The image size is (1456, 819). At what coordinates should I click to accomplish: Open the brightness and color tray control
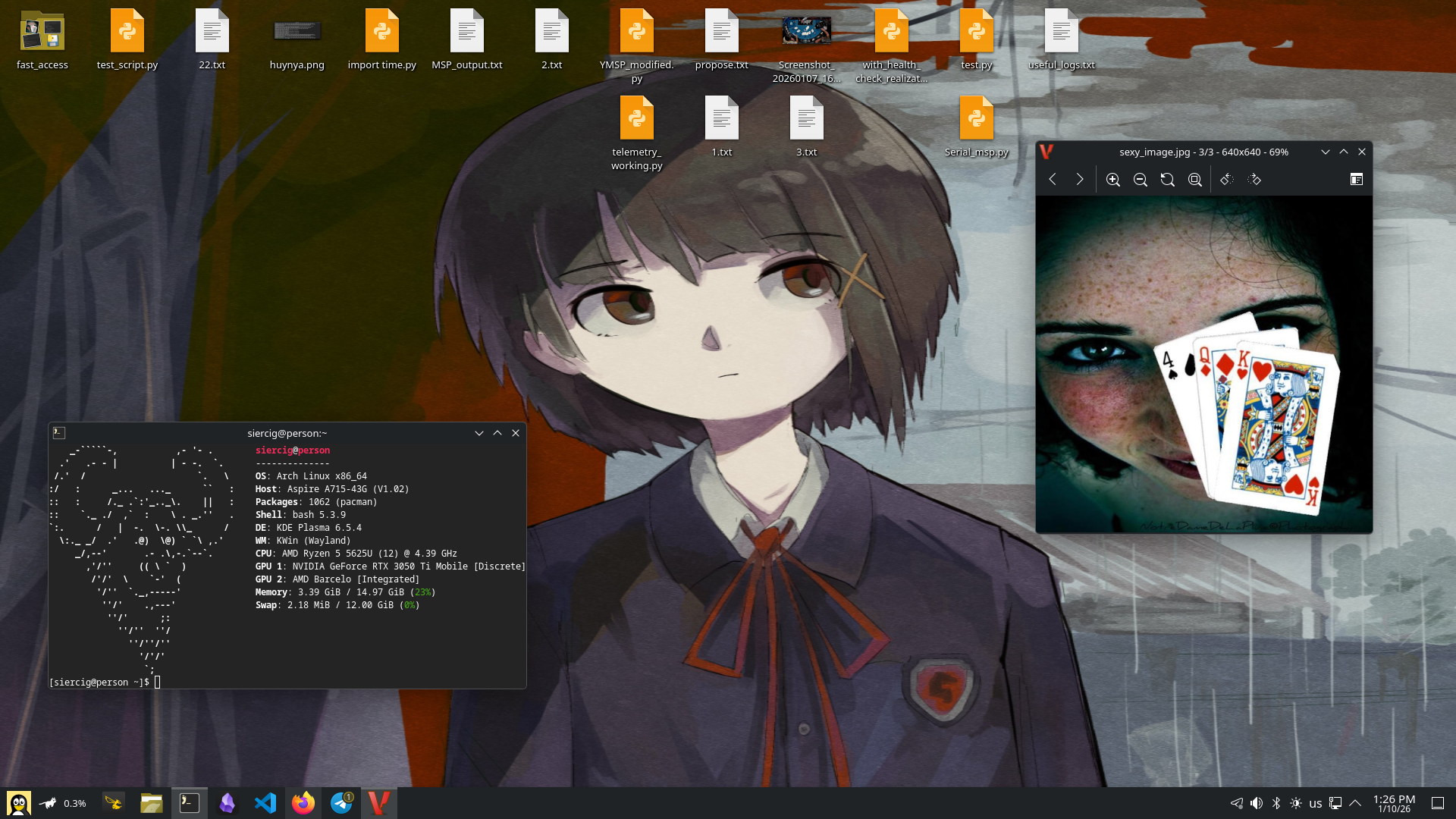[x=1296, y=803]
